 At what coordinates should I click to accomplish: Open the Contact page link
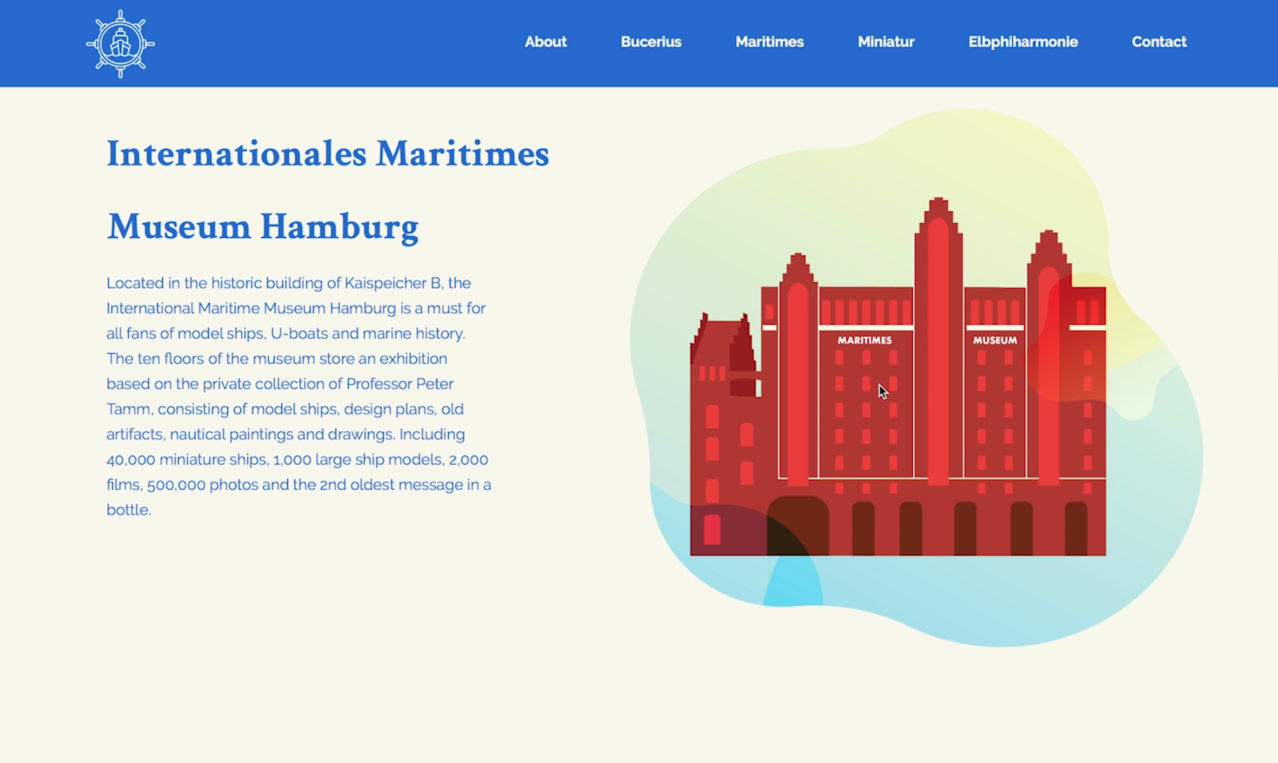click(1159, 42)
